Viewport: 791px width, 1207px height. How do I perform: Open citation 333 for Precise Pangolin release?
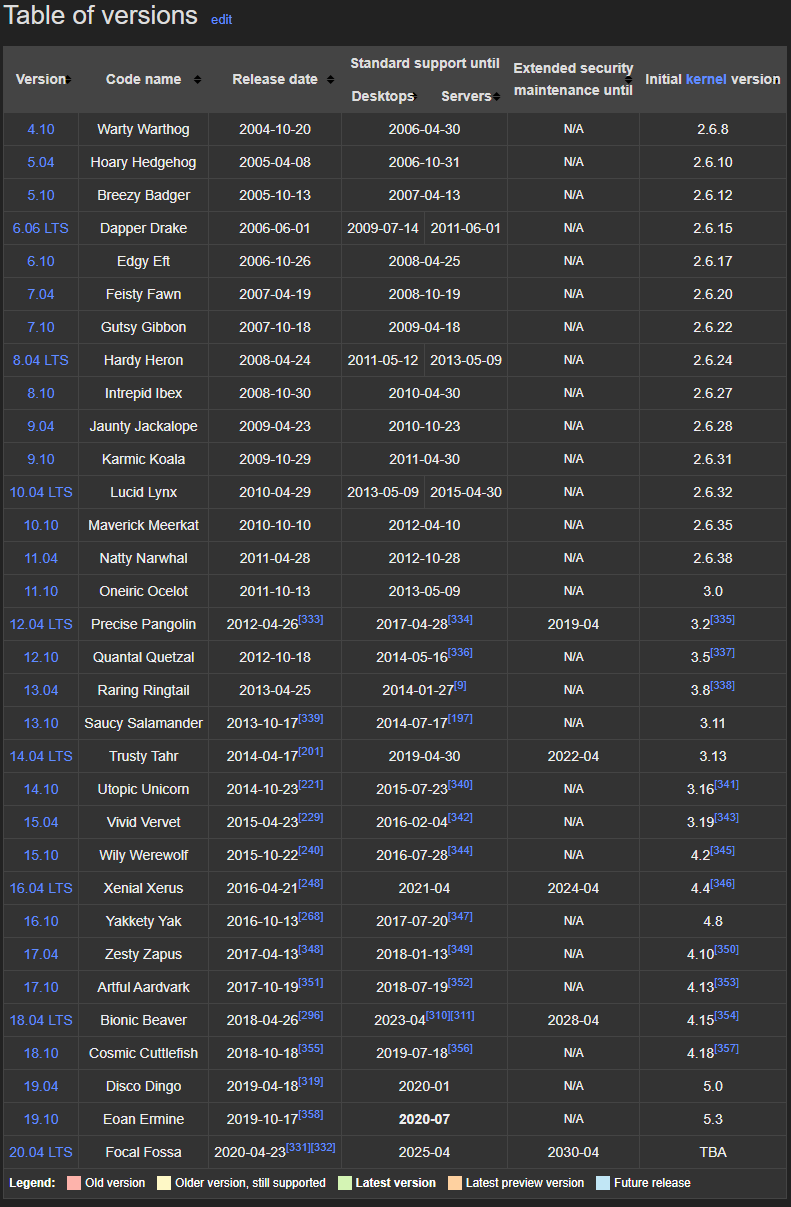(311, 620)
